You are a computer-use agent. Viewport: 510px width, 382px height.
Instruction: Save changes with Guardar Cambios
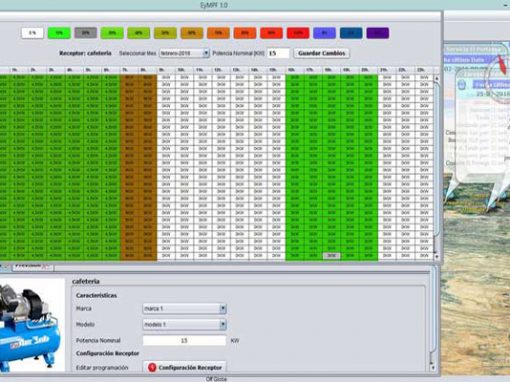tap(322, 53)
